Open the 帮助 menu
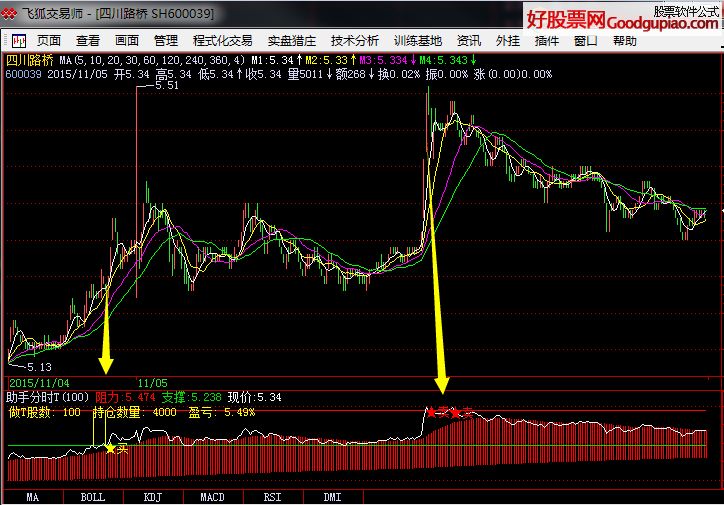Image resolution: width=724 pixels, height=505 pixels. tap(624, 41)
